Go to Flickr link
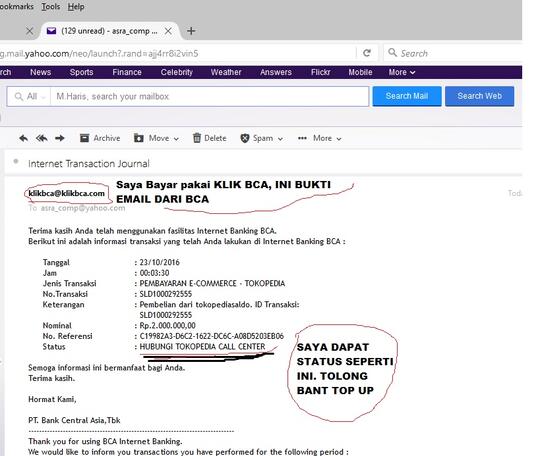 (x=320, y=72)
